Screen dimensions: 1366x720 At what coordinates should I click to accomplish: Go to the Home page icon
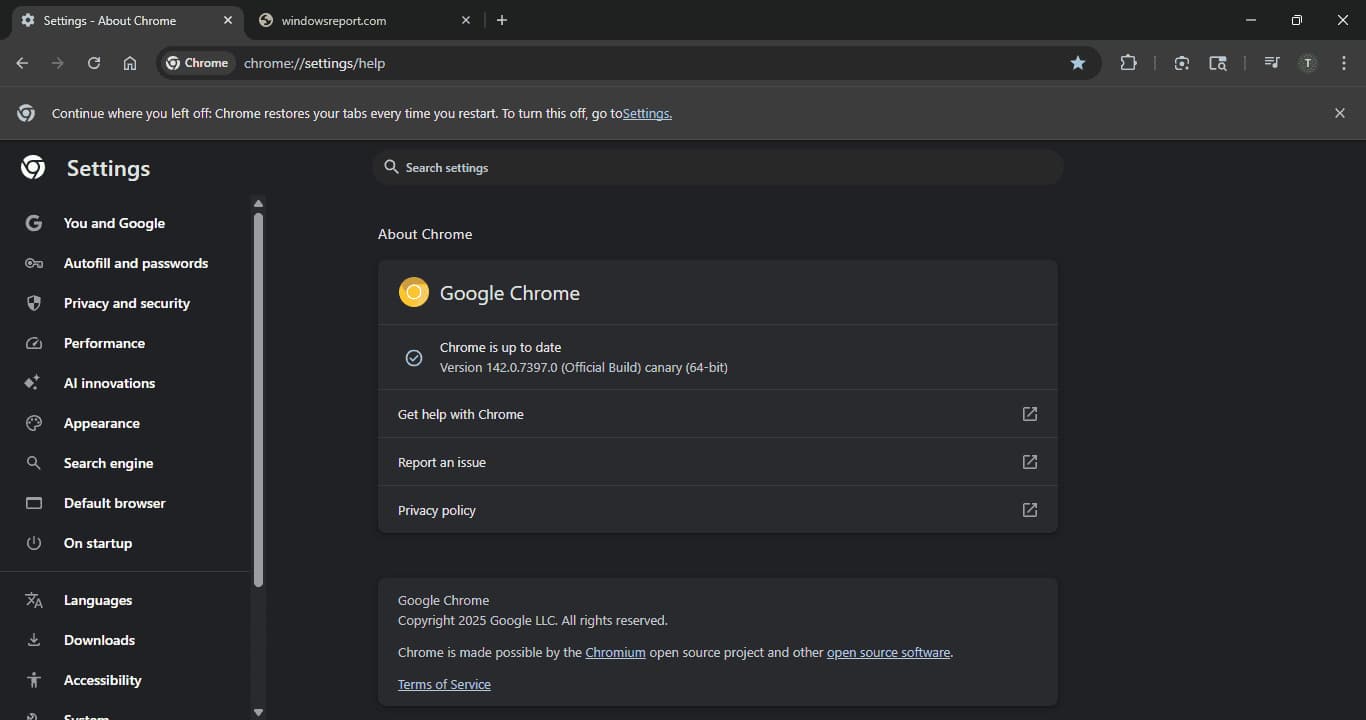[x=130, y=63]
